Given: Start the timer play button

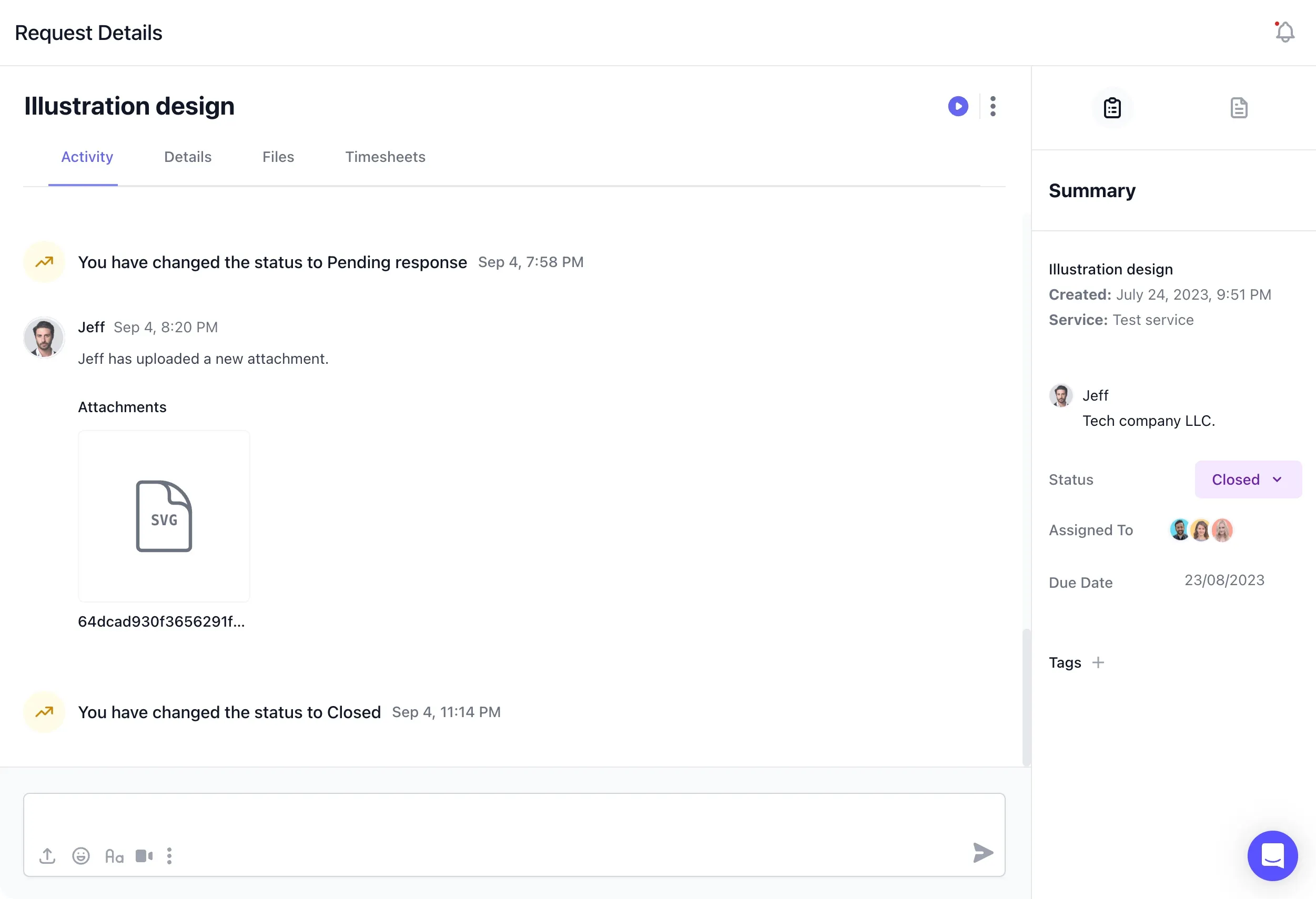Looking at the screenshot, I should 958,106.
